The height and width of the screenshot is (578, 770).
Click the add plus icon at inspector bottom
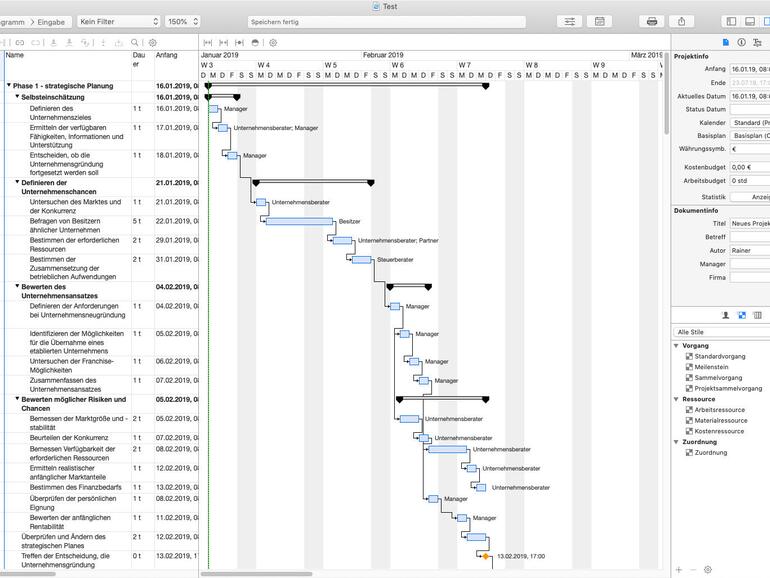click(679, 570)
